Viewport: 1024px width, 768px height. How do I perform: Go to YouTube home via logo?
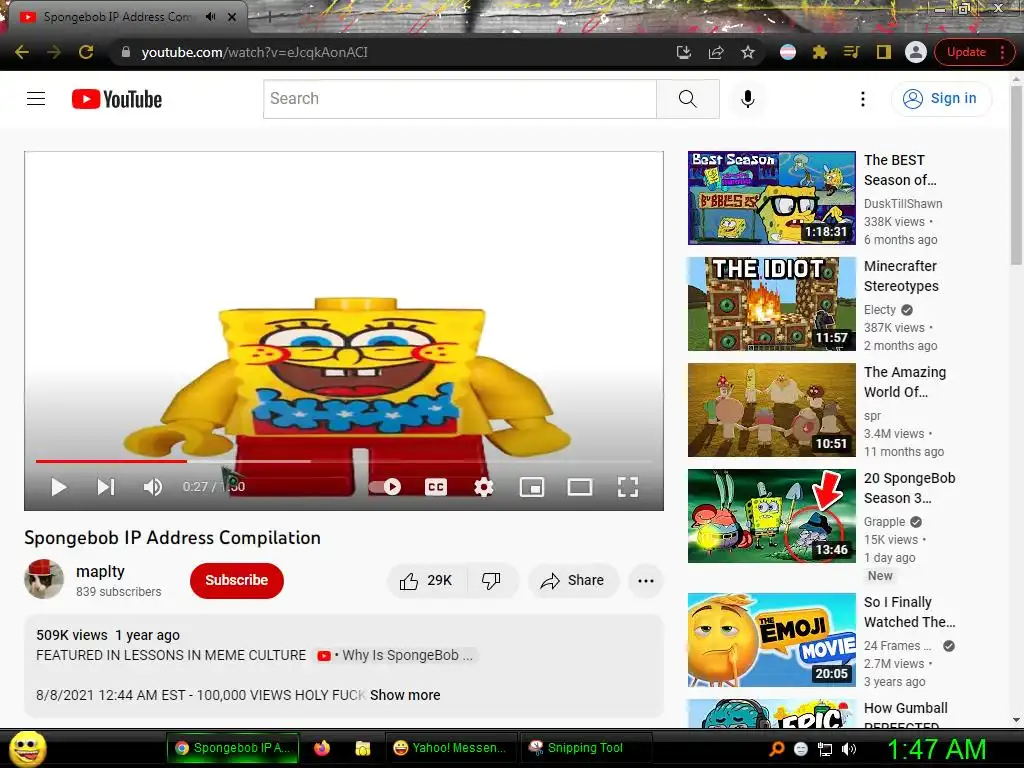point(117,99)
